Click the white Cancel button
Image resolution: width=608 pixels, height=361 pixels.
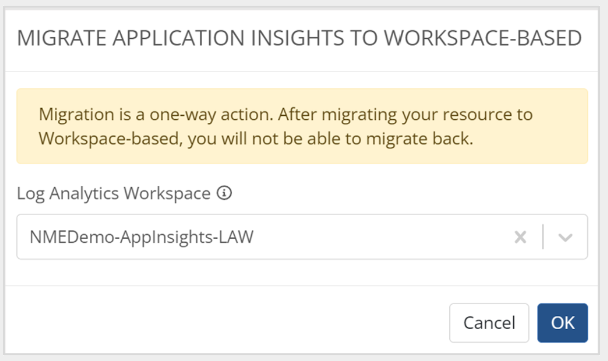pos(489,323)
